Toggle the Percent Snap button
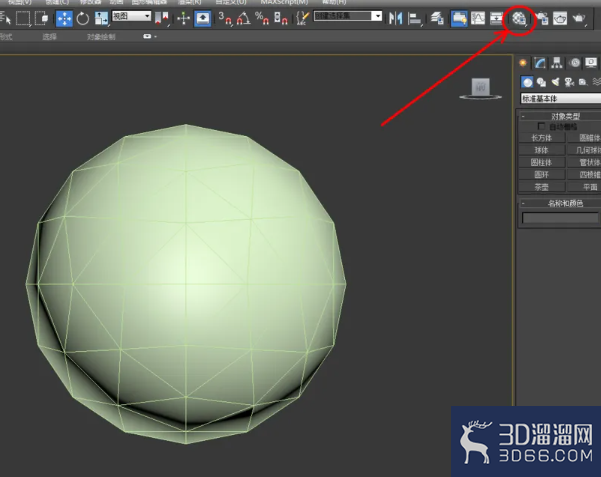The width and height of the screenshot is (601, 477). [x=262, y=18]
